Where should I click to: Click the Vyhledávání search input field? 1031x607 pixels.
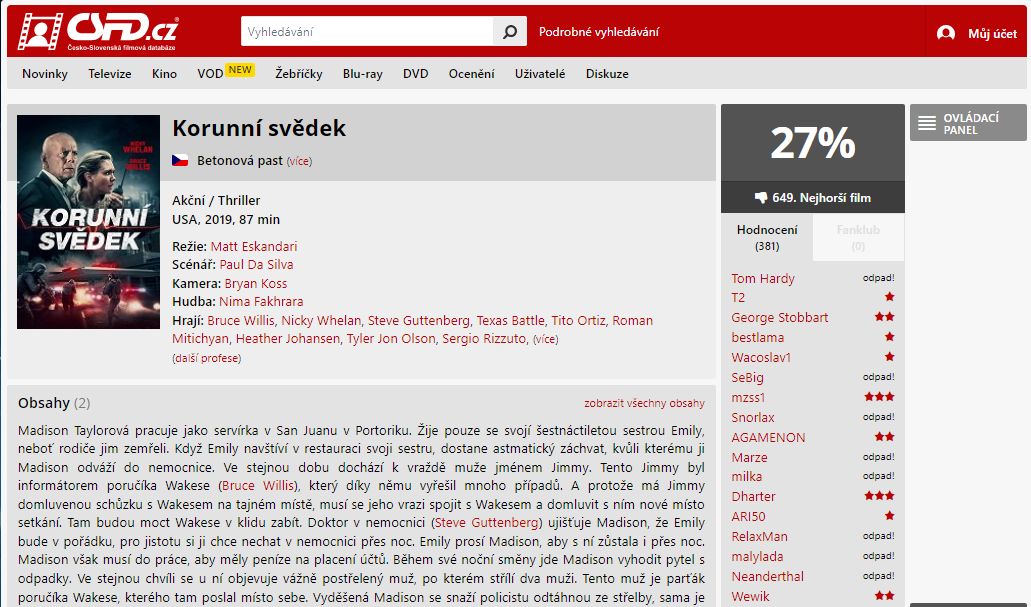pyautogui.click(x=367, y=32)
